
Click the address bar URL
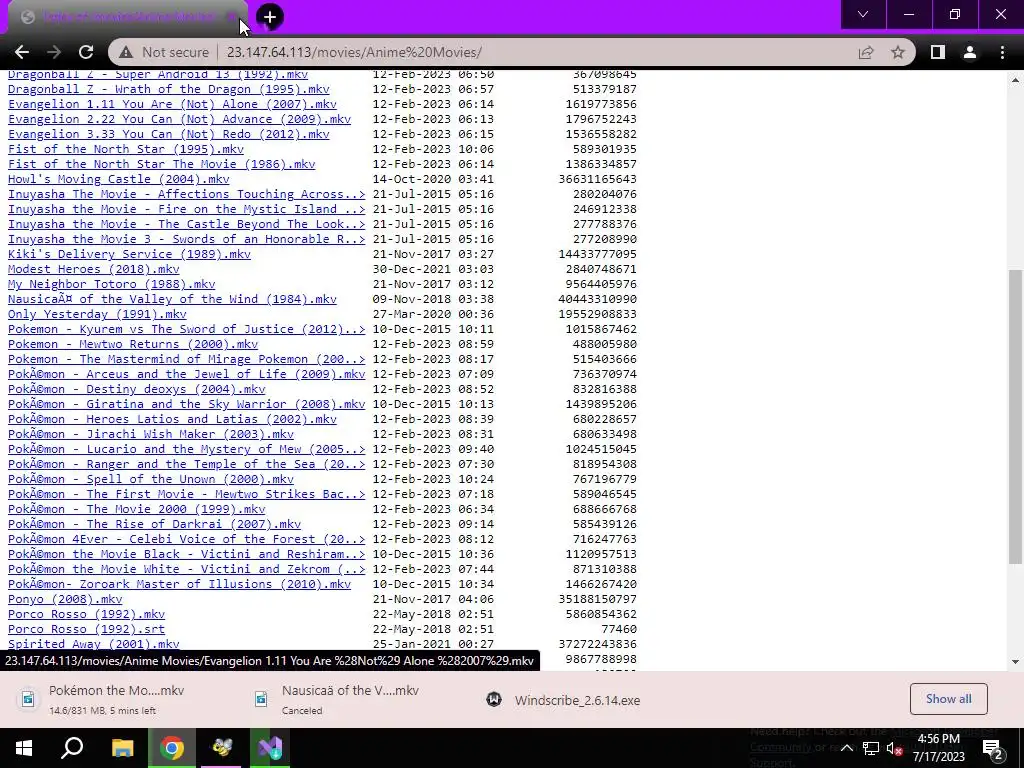354,52
